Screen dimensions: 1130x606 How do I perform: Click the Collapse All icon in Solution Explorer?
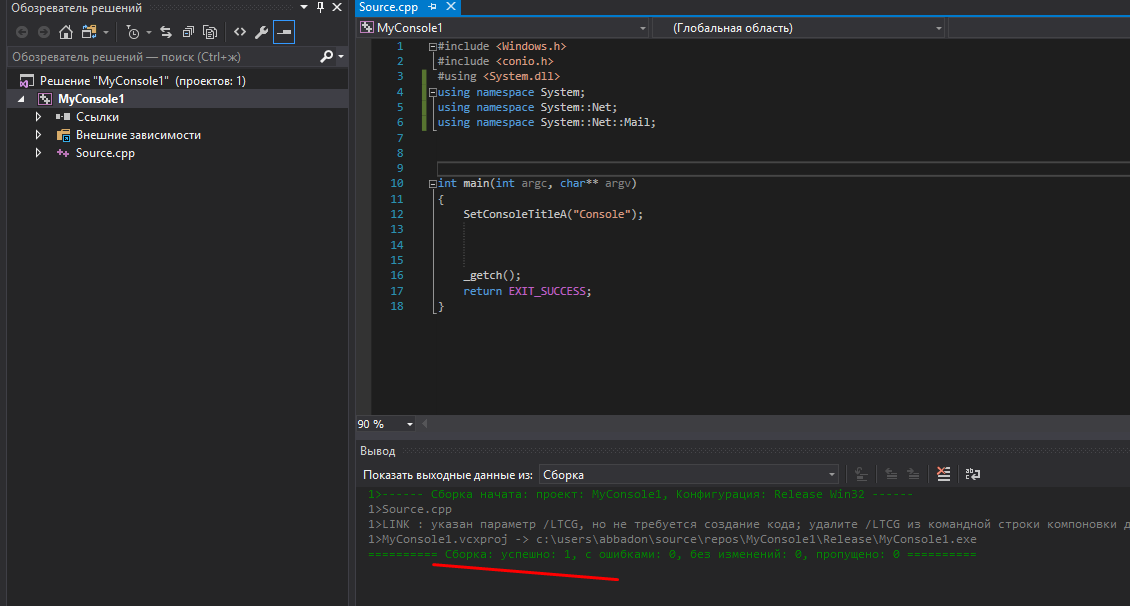tap(187, 32)
